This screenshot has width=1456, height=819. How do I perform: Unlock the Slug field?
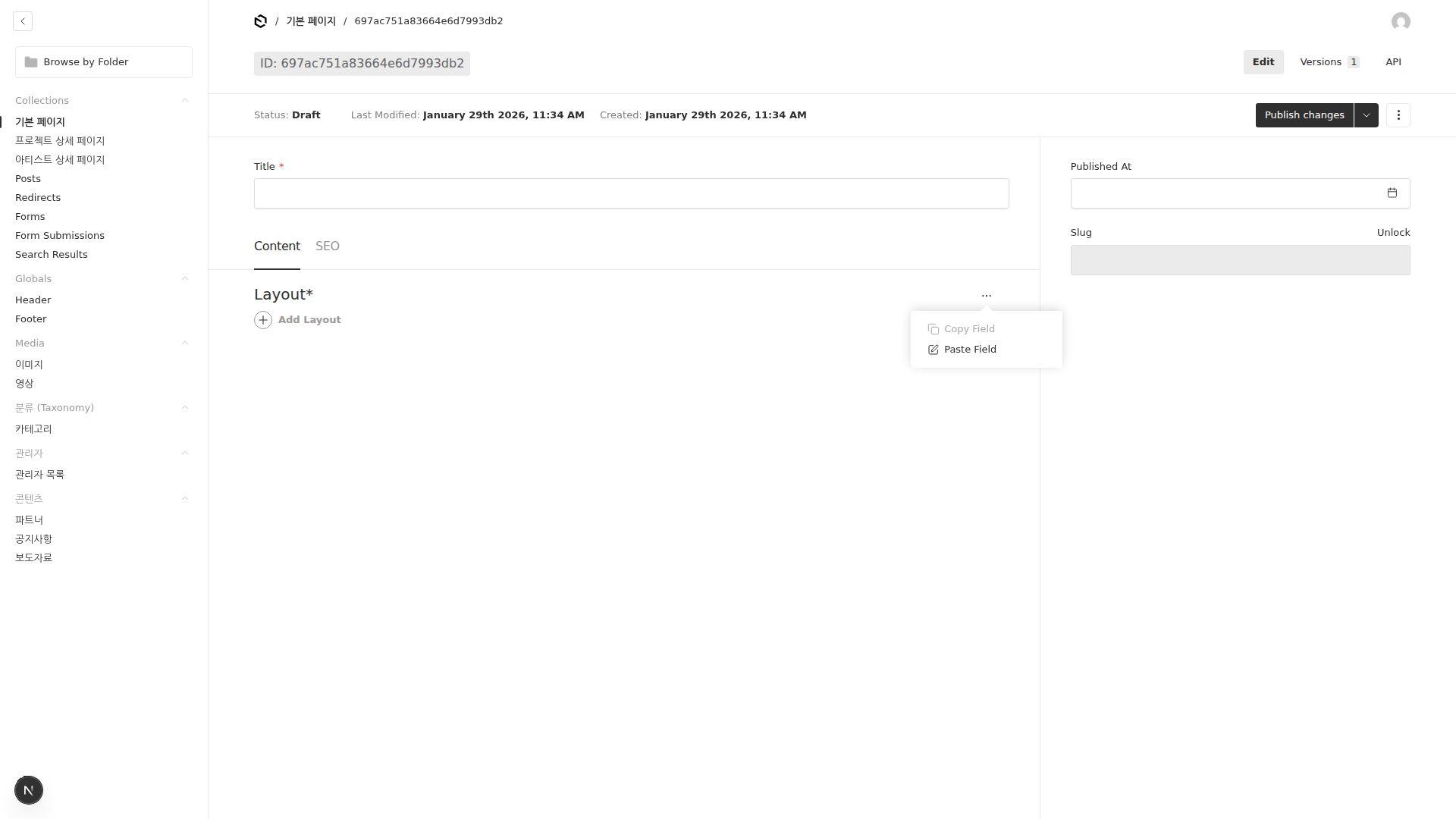pyautogui.click(x=1392, y=233)
